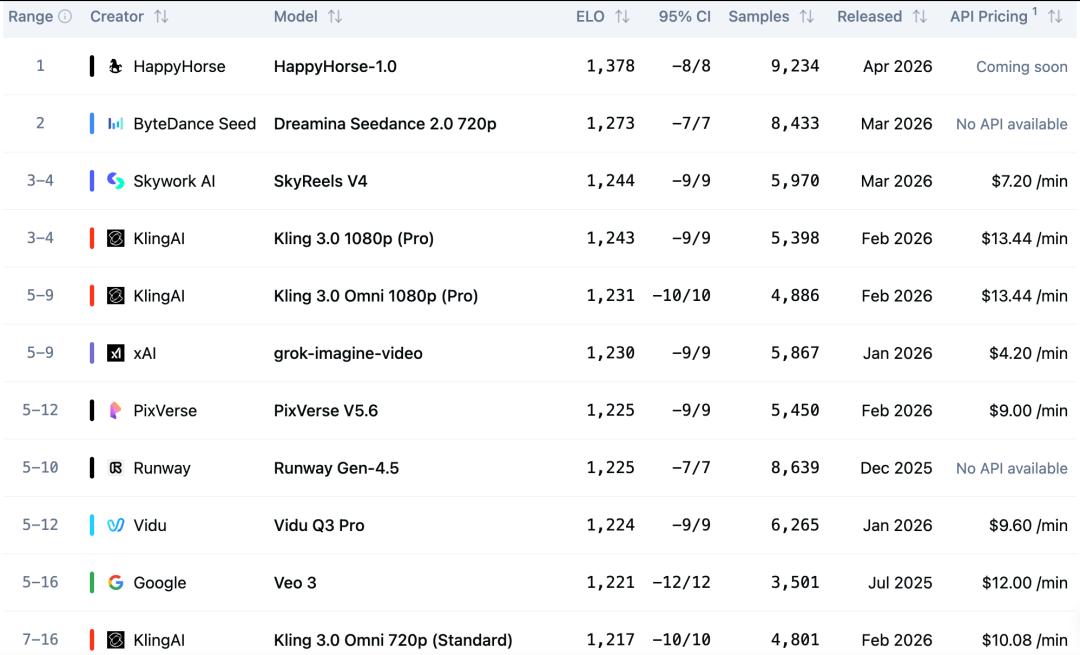Sort by Released date using sort arrows
The image size is (1080, 655).
click(919, 17)
